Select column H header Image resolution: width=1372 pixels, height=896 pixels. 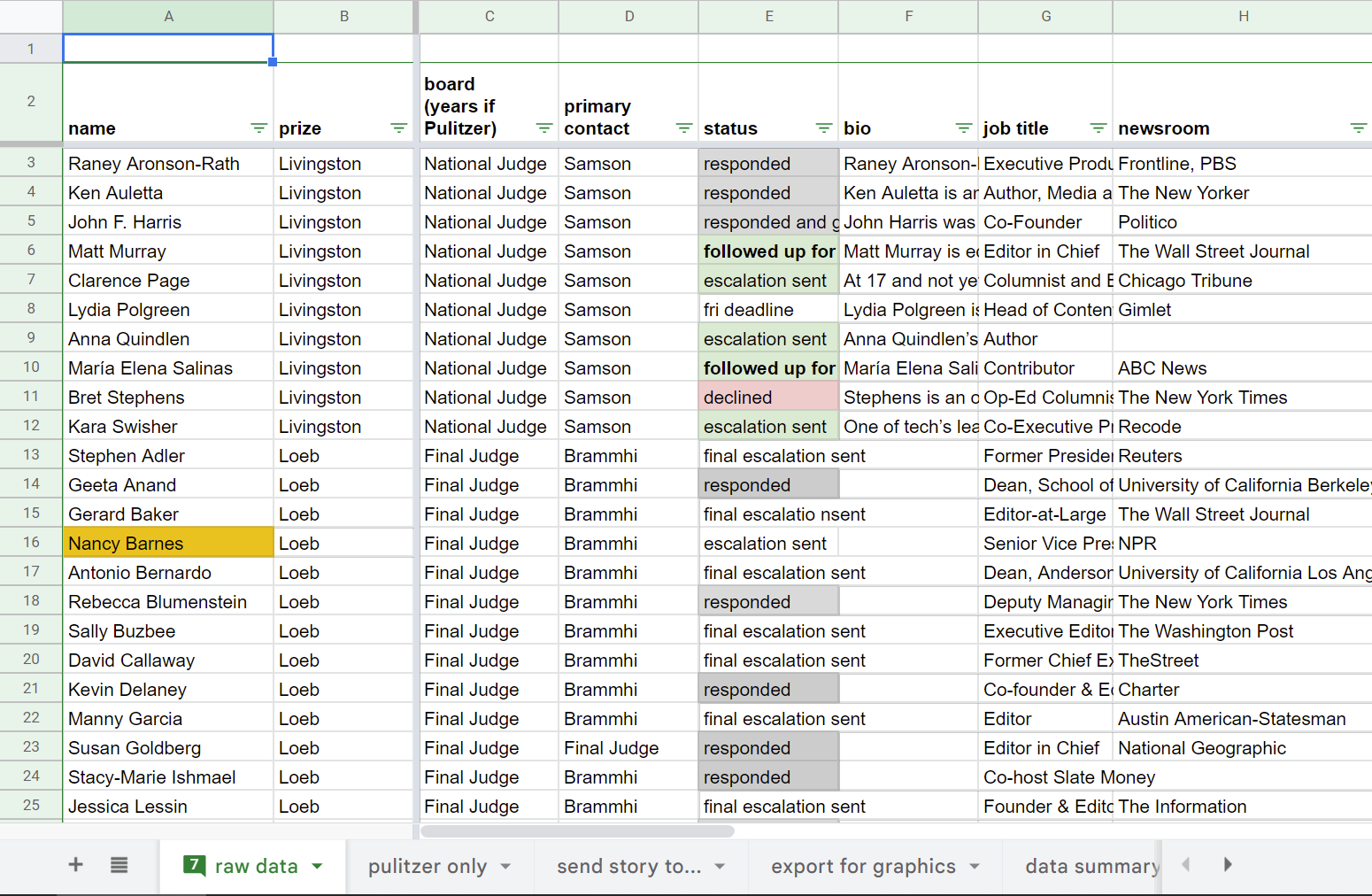[1243, 16]
